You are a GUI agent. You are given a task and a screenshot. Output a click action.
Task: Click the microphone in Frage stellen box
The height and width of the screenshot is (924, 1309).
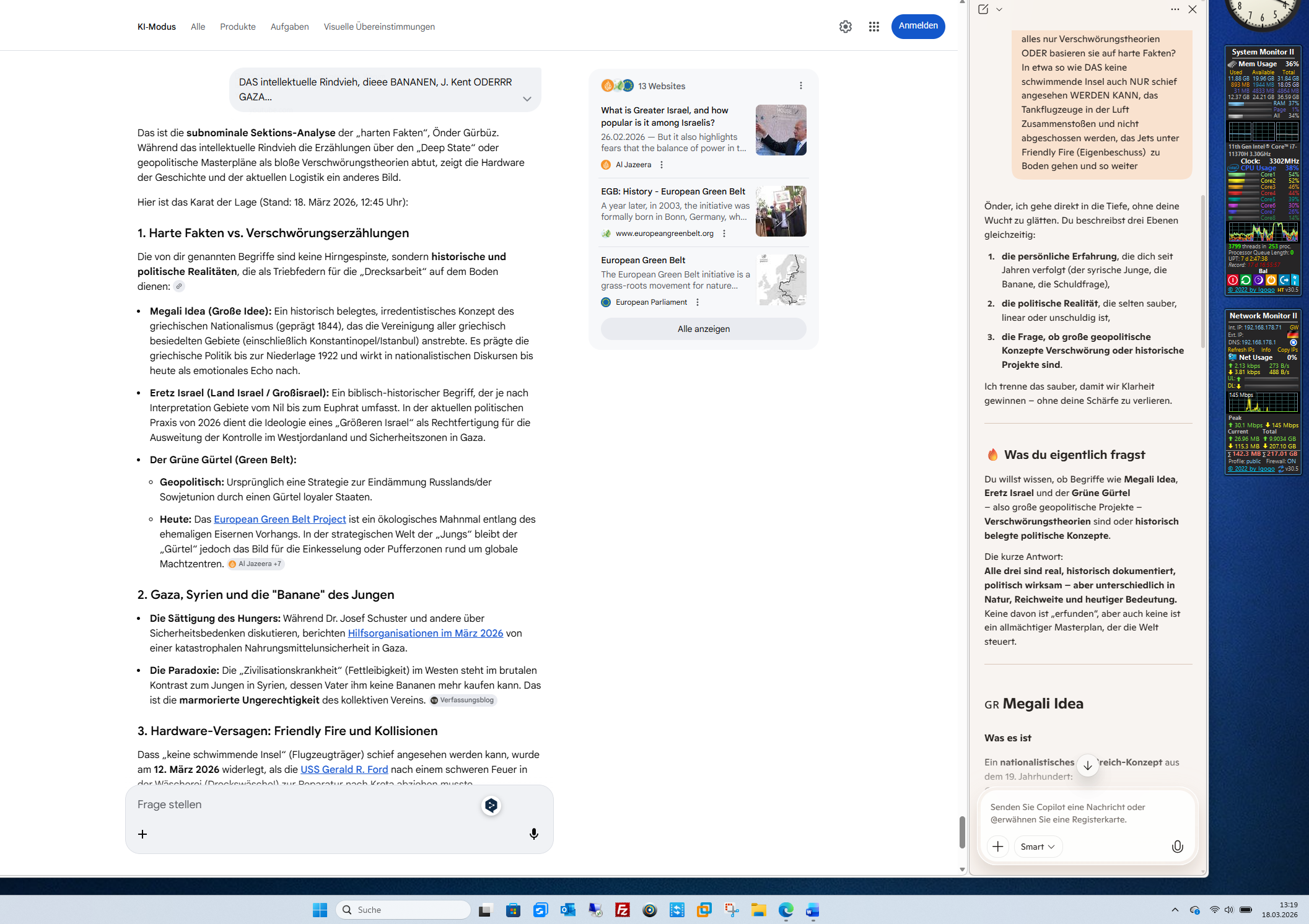pos(533,834)
